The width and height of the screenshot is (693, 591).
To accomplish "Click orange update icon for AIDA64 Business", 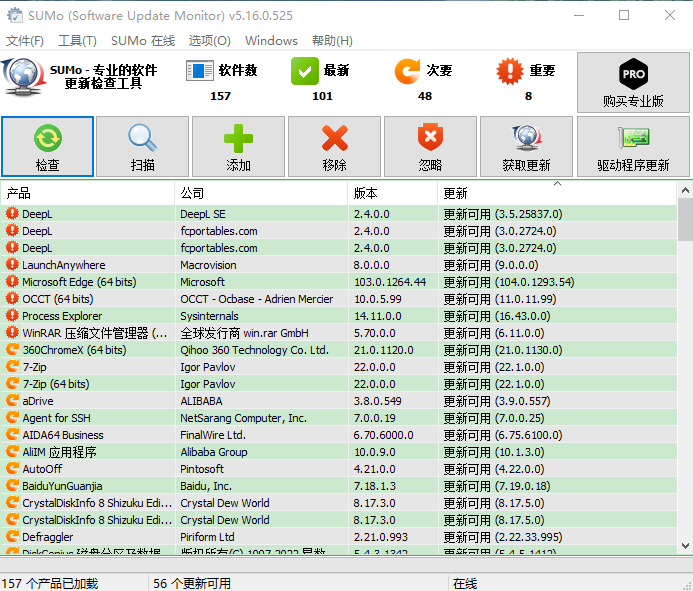I will coord(12,435).
